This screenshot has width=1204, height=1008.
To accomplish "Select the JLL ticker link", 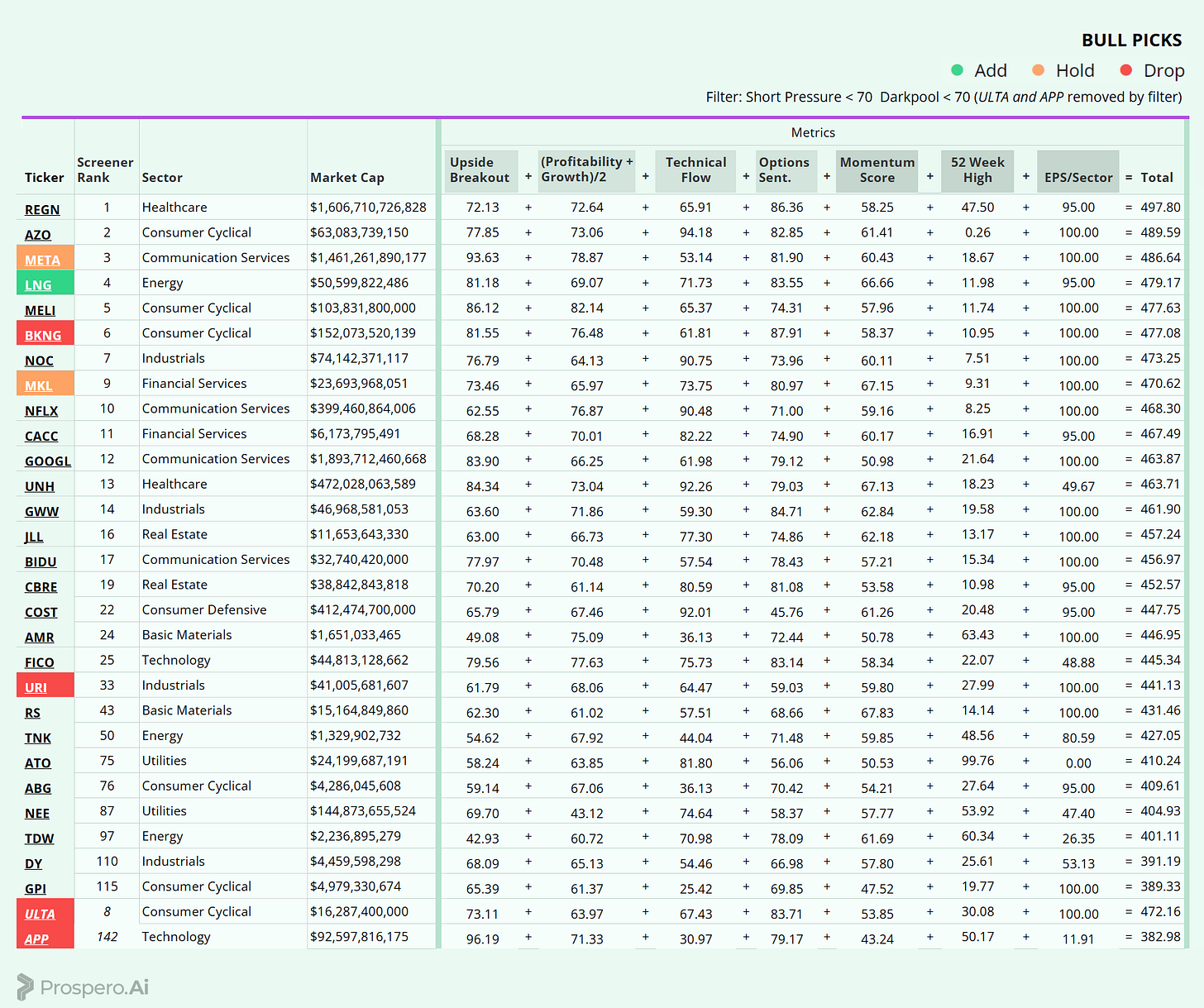I will tap(34, 537).
